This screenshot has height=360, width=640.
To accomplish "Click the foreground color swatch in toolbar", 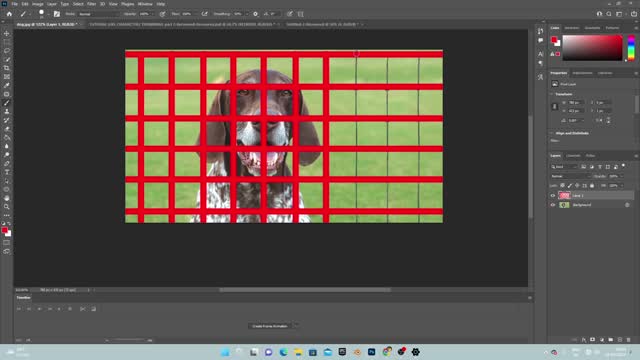I will 4,231.
